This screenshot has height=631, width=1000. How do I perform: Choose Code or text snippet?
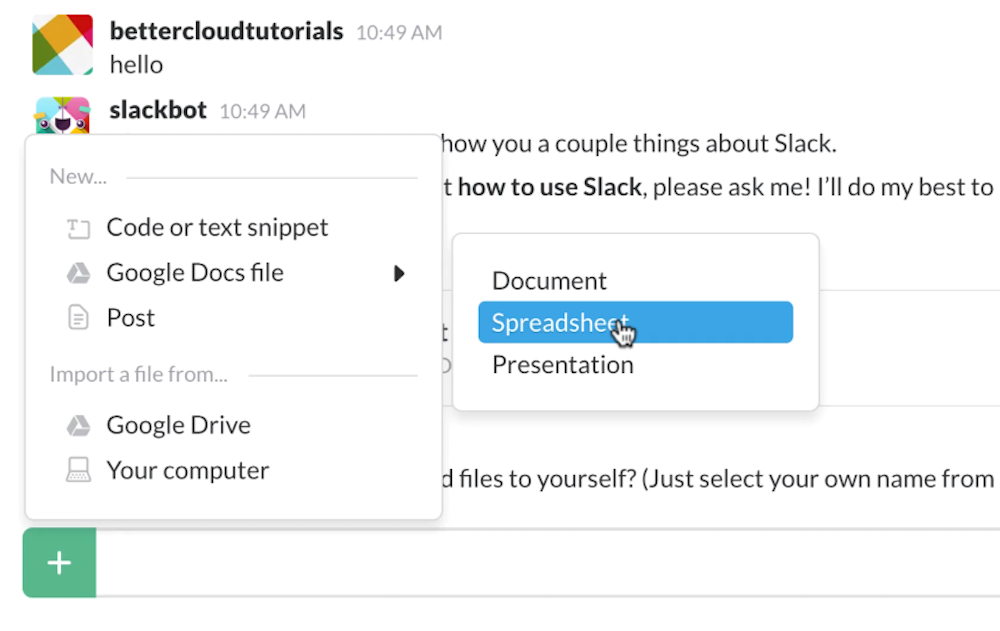[x=217, y=228]
